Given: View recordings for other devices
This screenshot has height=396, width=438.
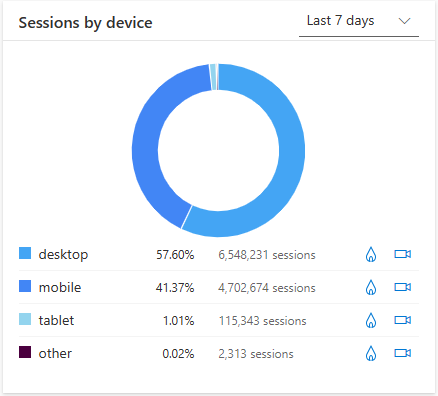Looking at the screenshot, I should tap(403, 353).
